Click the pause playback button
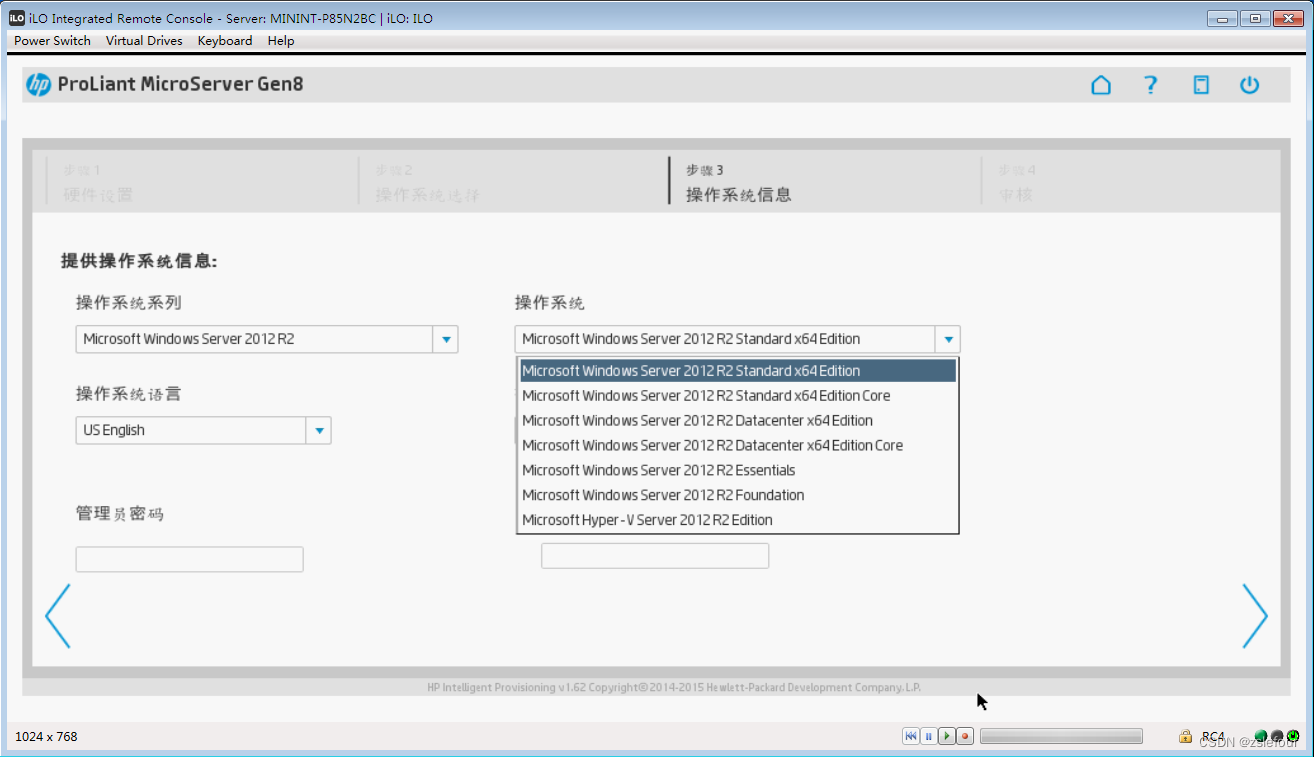 [929, 736]
